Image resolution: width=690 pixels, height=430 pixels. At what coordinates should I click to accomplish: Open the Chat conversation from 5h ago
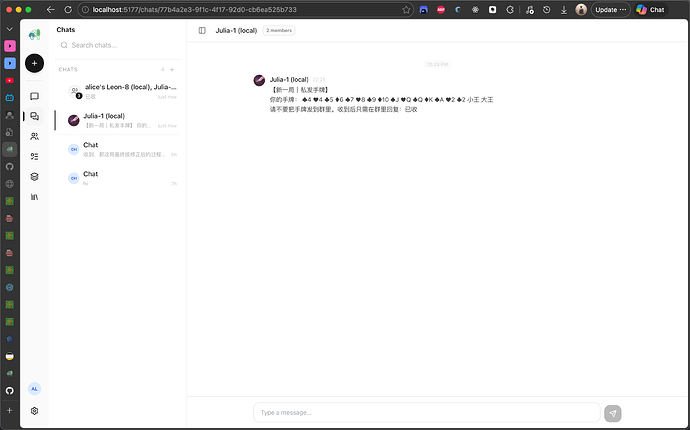[x=117, y=149]
